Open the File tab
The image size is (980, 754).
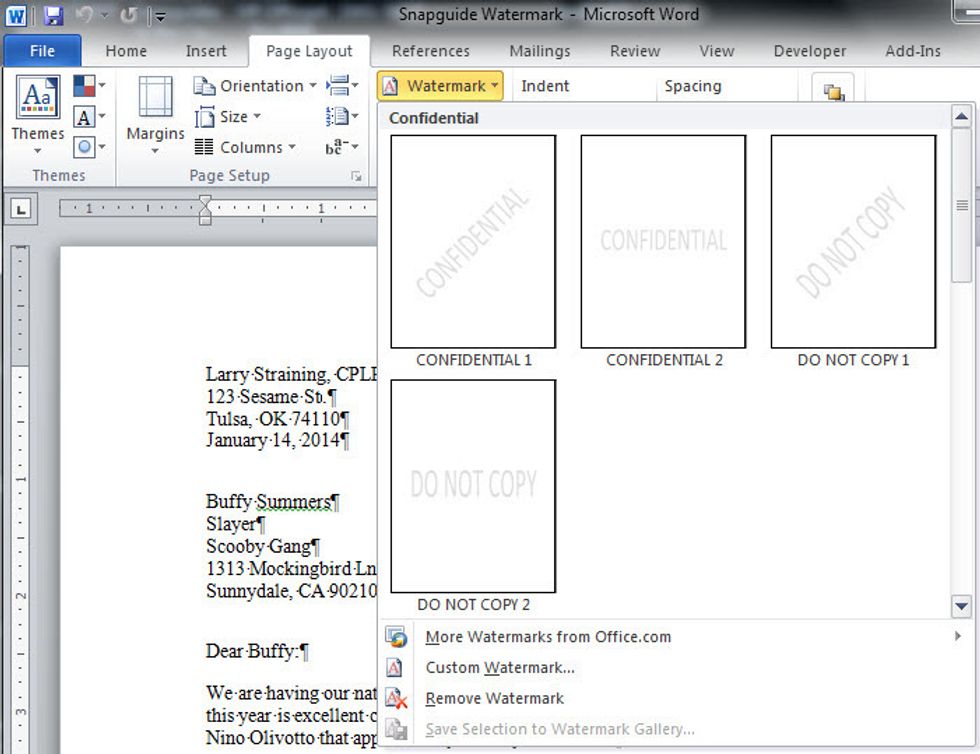(42, 51)
